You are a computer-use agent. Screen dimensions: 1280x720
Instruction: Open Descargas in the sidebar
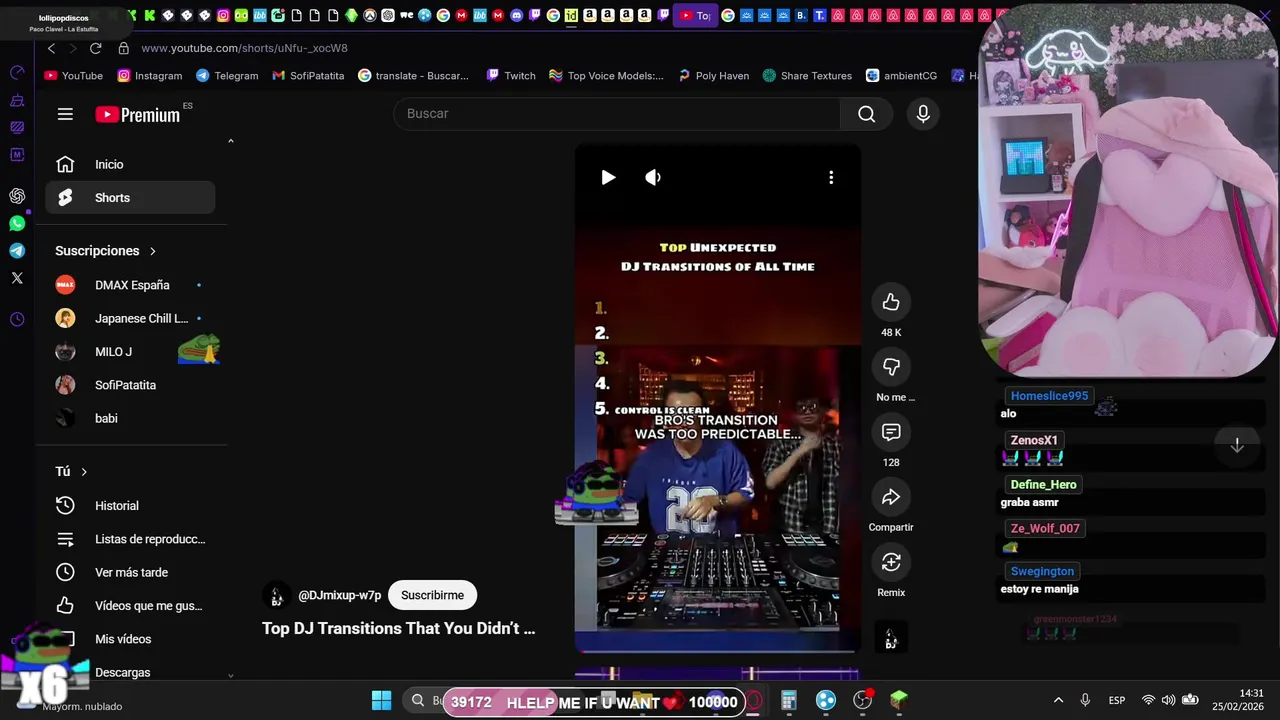(x=130, y=672)
